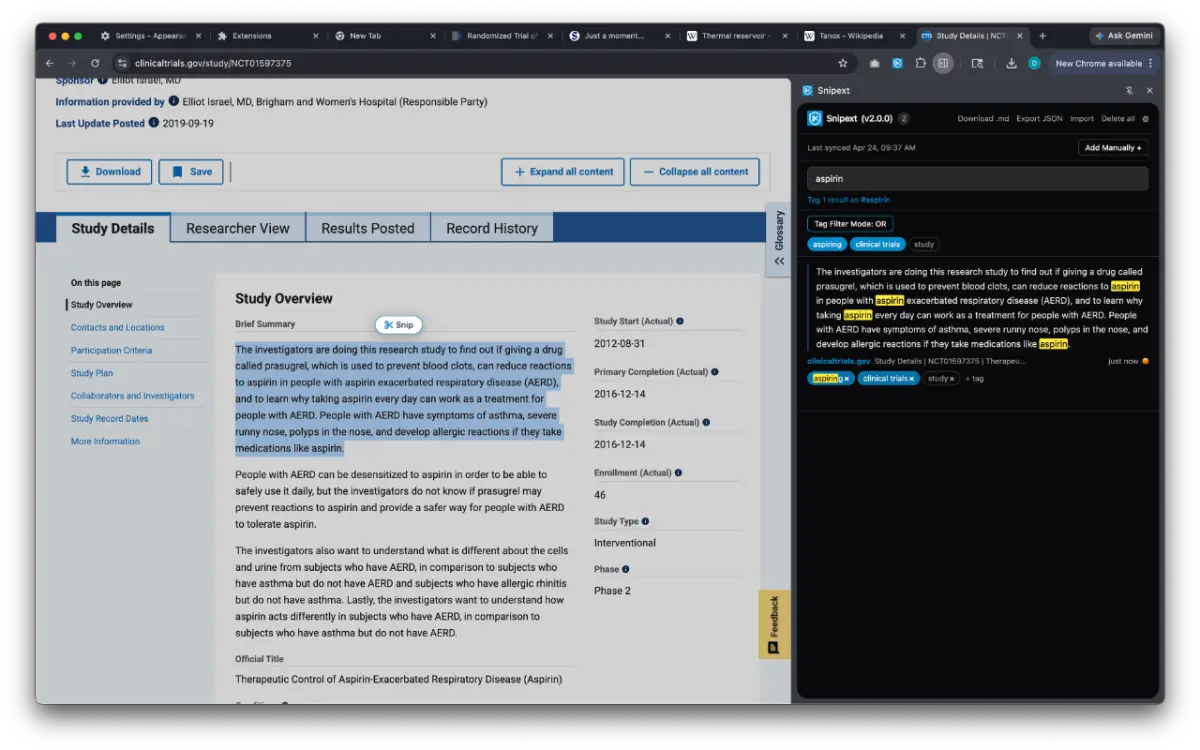Bookmark this page with the star icon

point(843,63)
